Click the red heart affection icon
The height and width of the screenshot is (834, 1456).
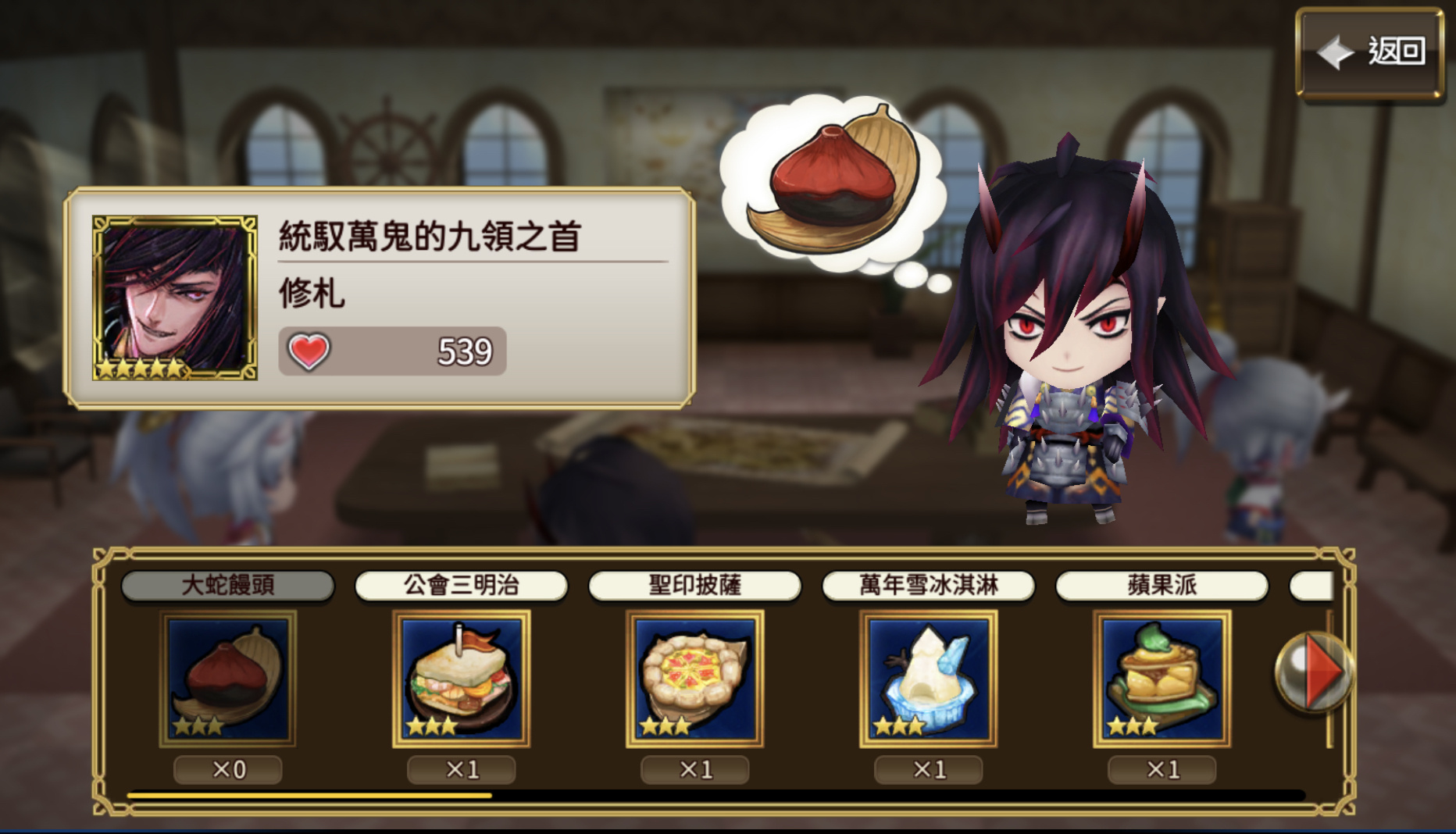[309, 351]
